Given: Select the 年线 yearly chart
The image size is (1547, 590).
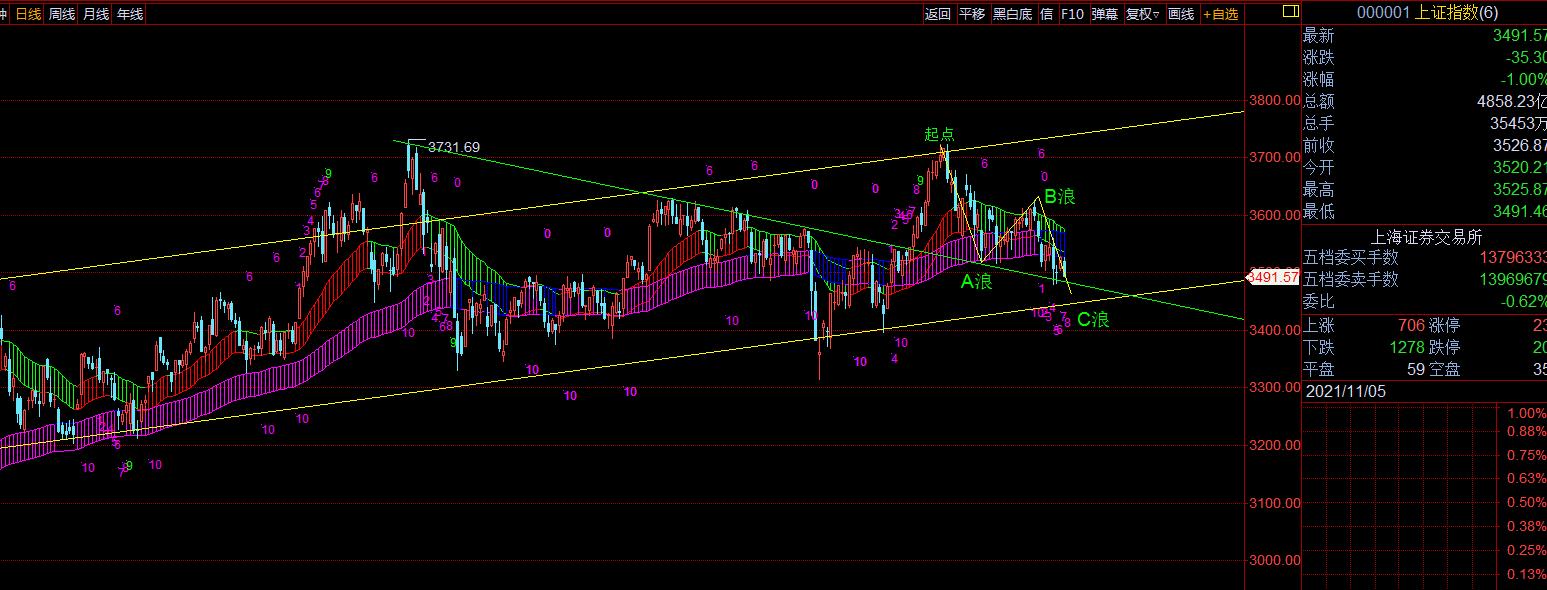Looking at the screenshot, I should pyautogui.click(x=130, y=14).
